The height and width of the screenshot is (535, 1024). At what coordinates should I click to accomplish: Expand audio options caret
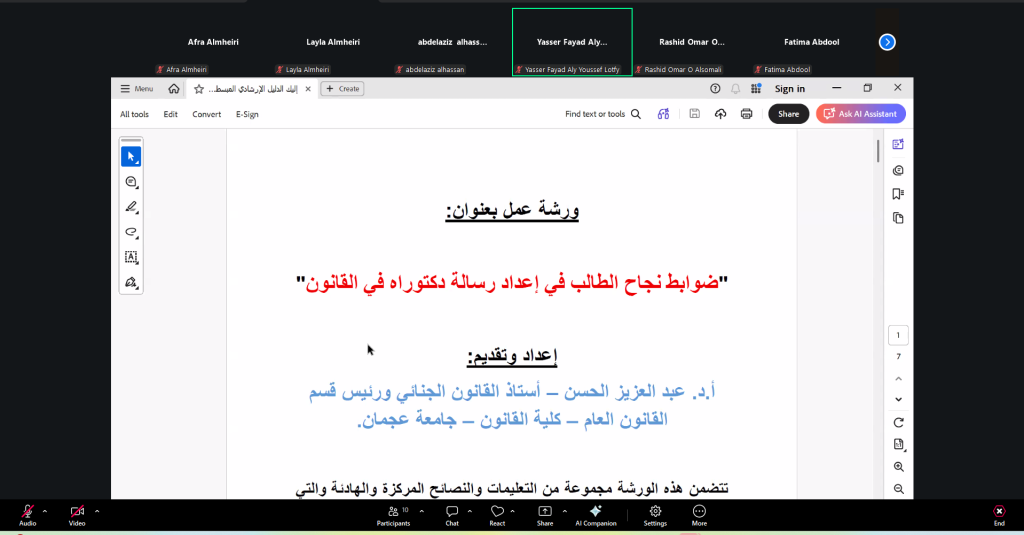(x=44, y=511)
